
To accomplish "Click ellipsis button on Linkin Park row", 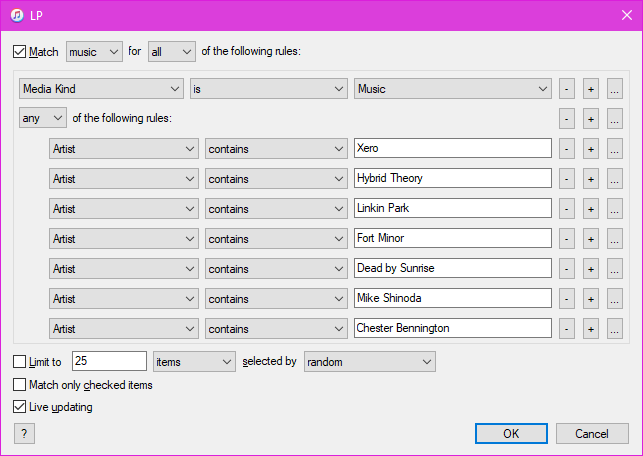I will [615, 208].
